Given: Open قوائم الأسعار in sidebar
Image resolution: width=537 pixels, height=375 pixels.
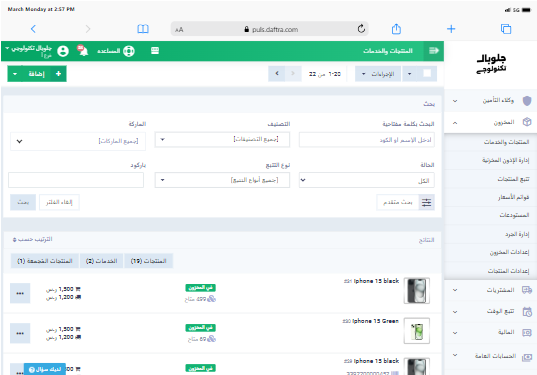Looking at the screenshot, I should point(513,197).
